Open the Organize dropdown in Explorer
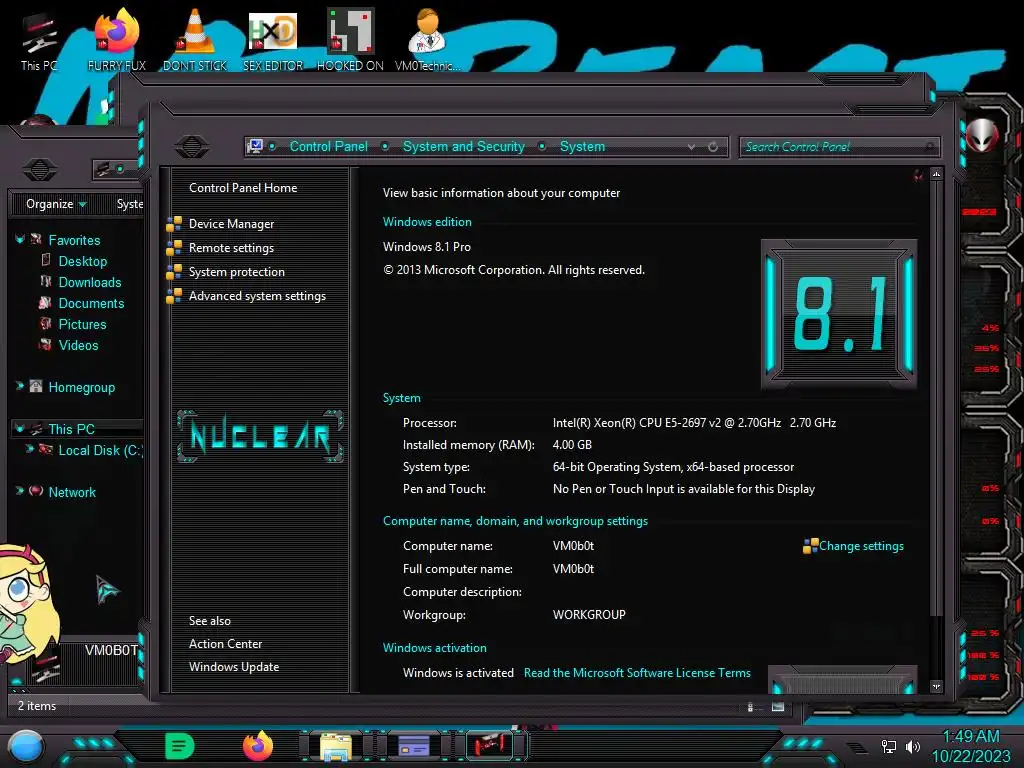Viewport: 1024px width, 768px height. tap(56, 204)
